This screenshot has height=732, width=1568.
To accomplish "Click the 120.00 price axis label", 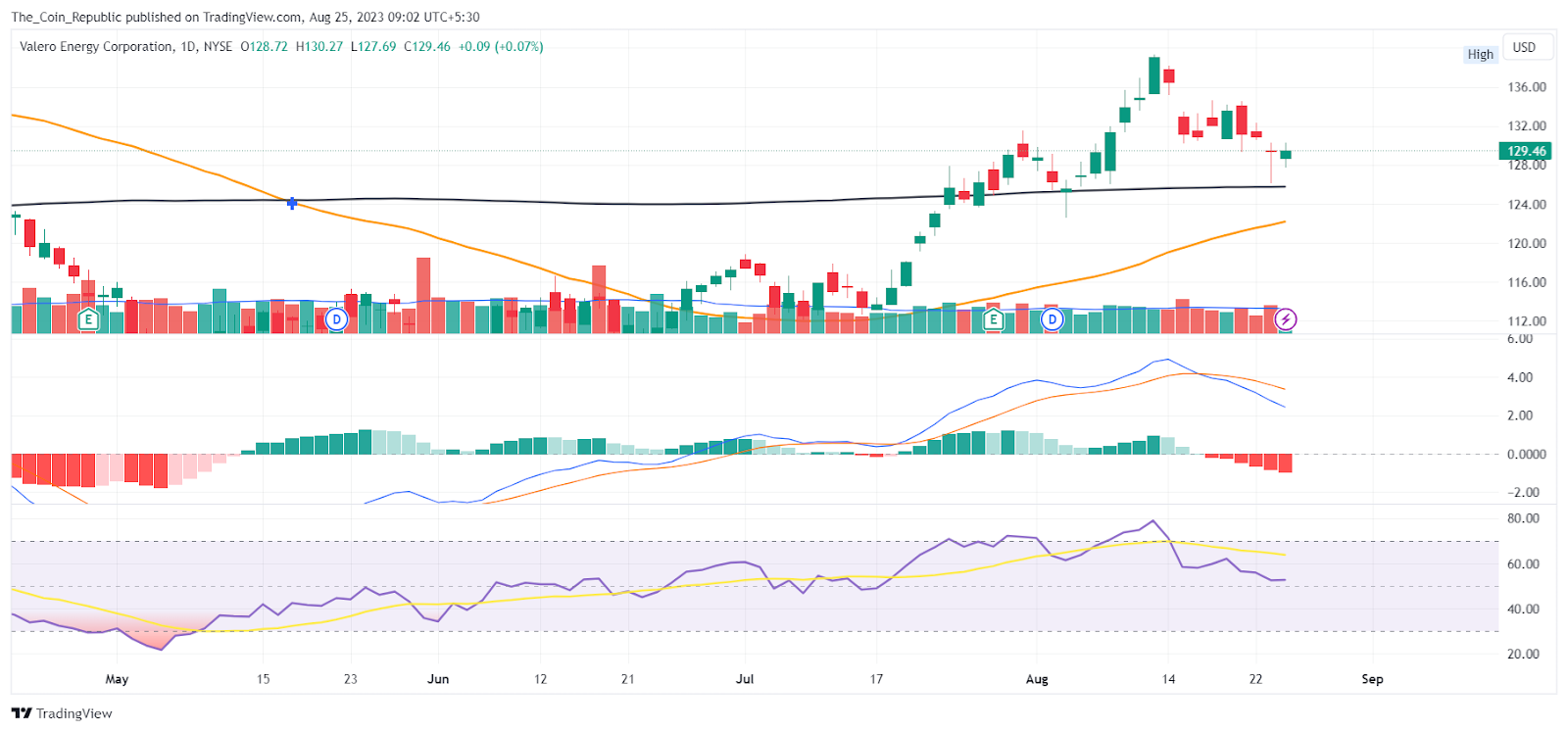I will click(1527, 244).
